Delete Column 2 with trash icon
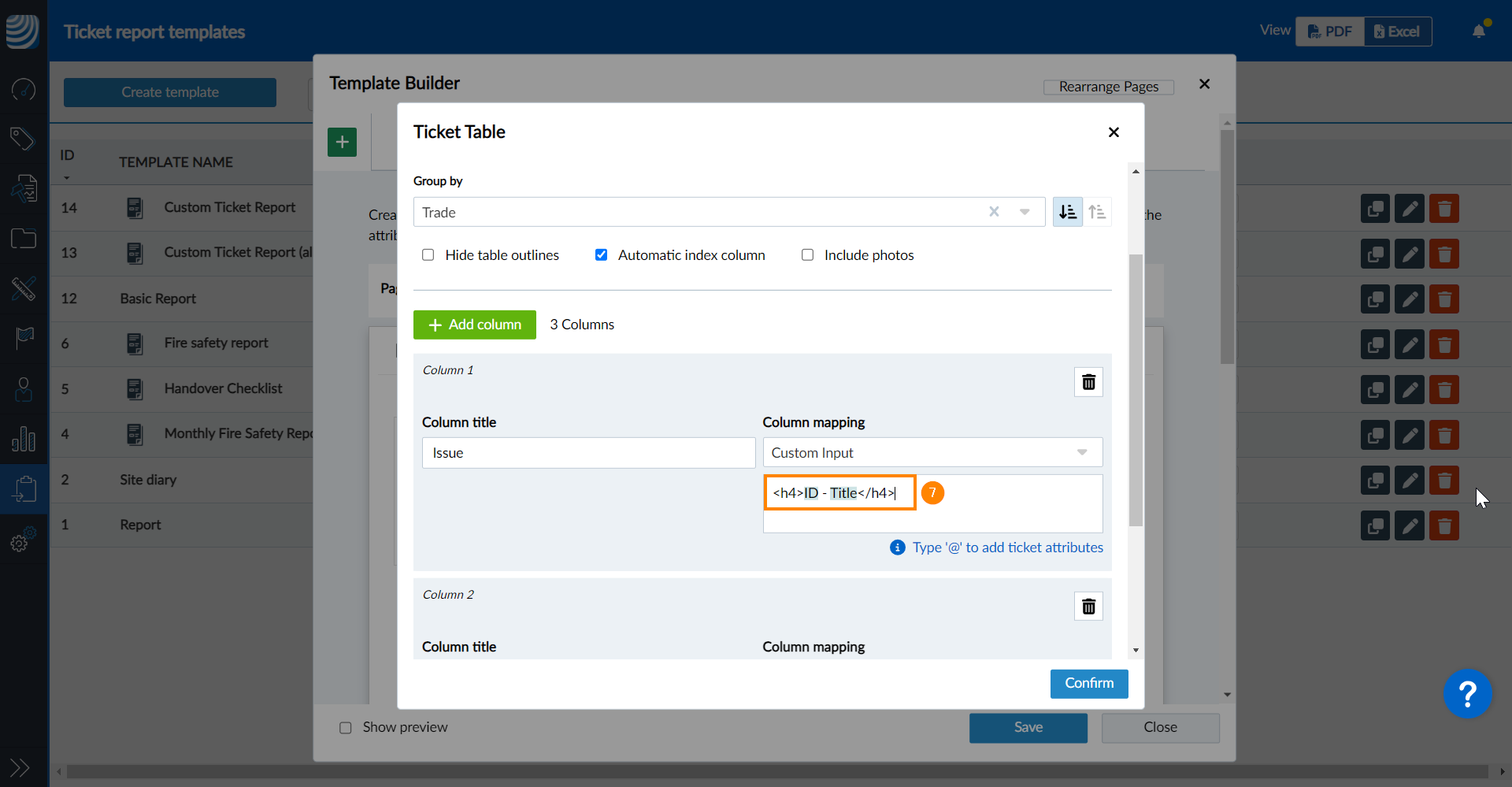Screen dimensions: 1512x787 coord(1088,607)
